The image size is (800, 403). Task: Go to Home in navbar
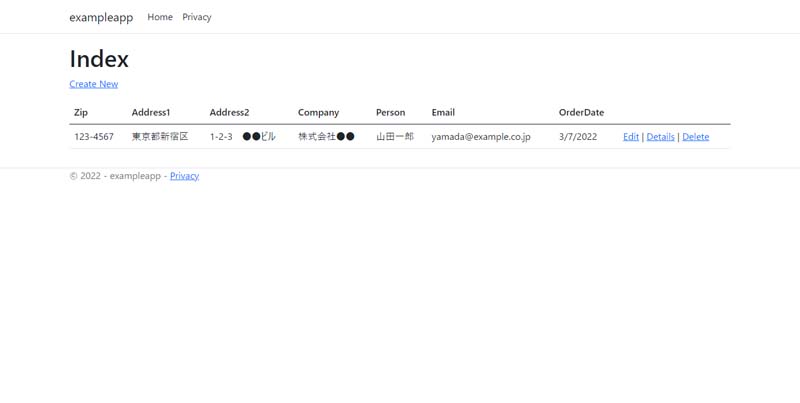(160, 17)
